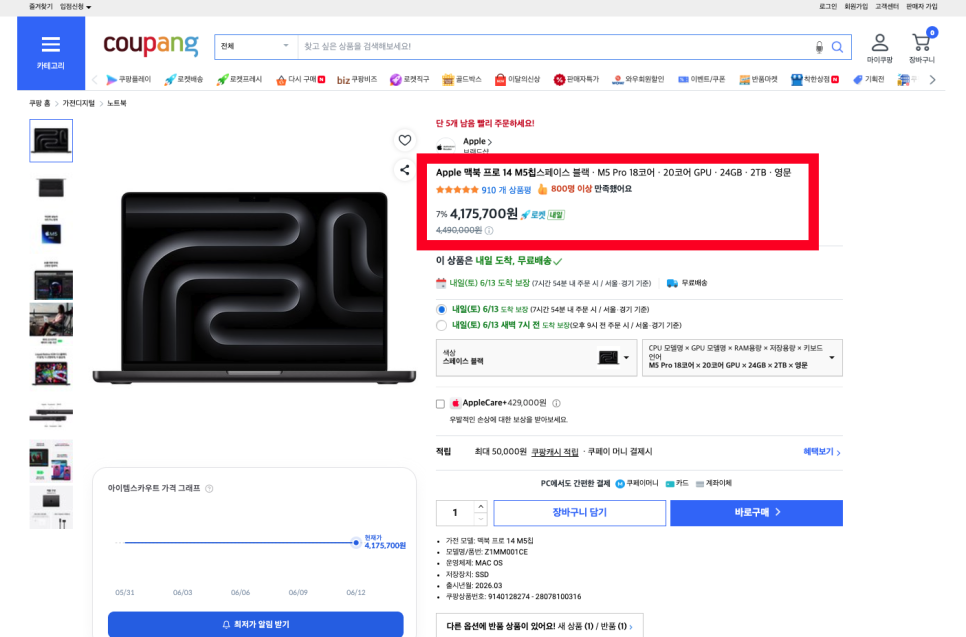Click 장바구니 담기 button
The image size is (966, 637).
point(580,513)
